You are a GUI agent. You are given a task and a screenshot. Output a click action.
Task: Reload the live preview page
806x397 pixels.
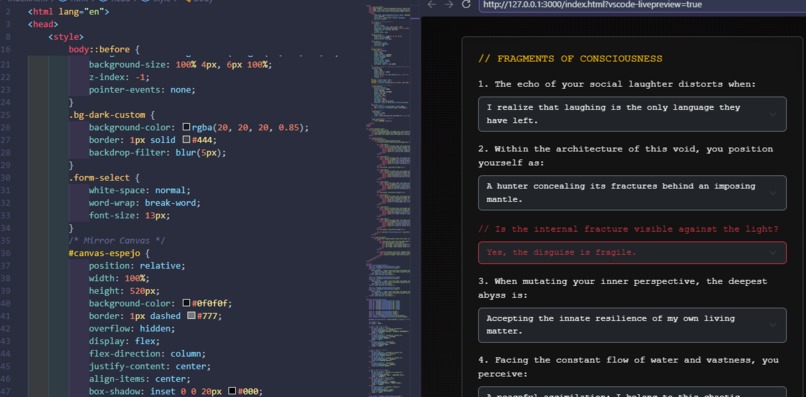(x=466, y=4)
